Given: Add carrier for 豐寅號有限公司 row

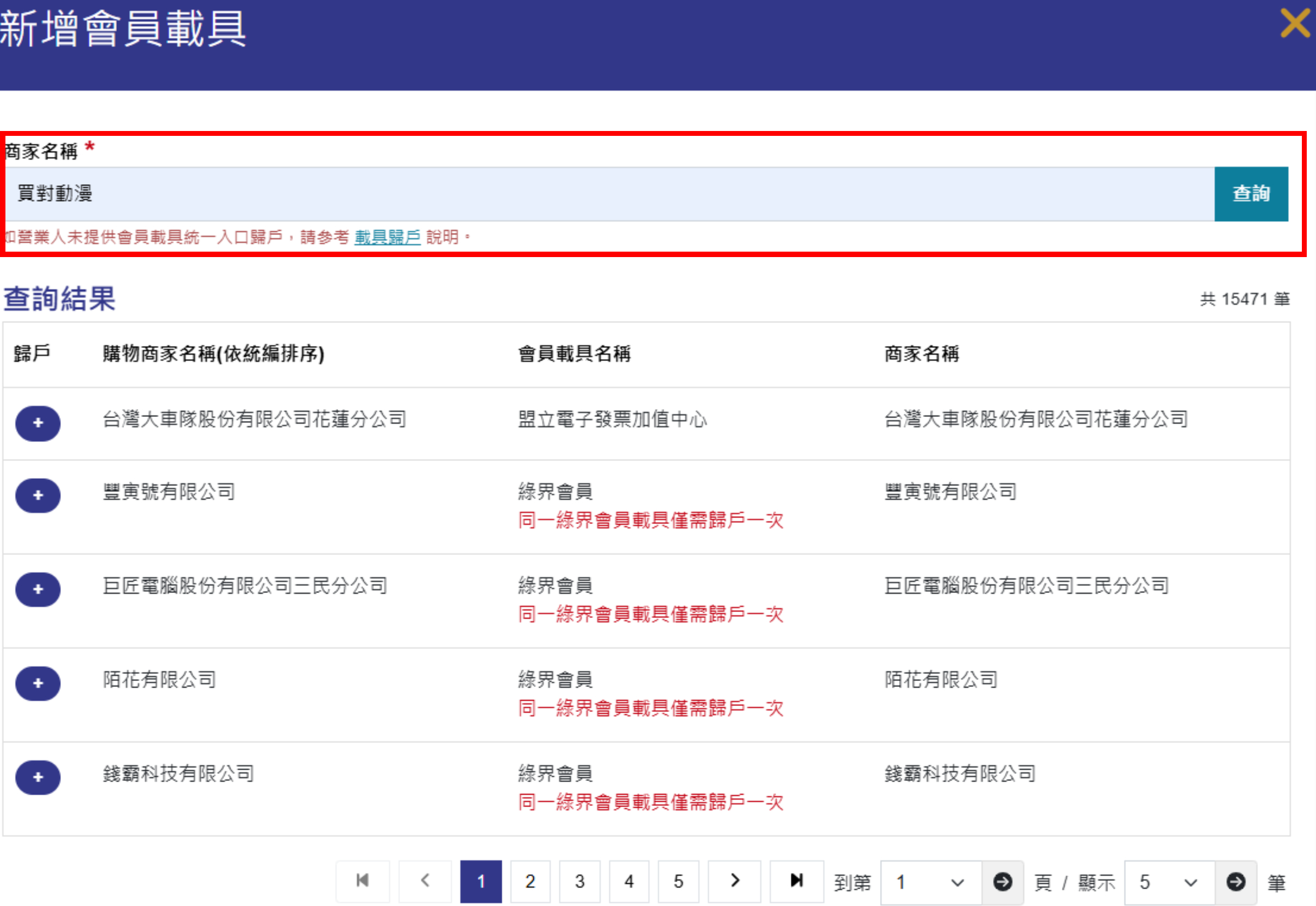Looking at the screenshot, I should pyautogui.click(x=38, y=495).
